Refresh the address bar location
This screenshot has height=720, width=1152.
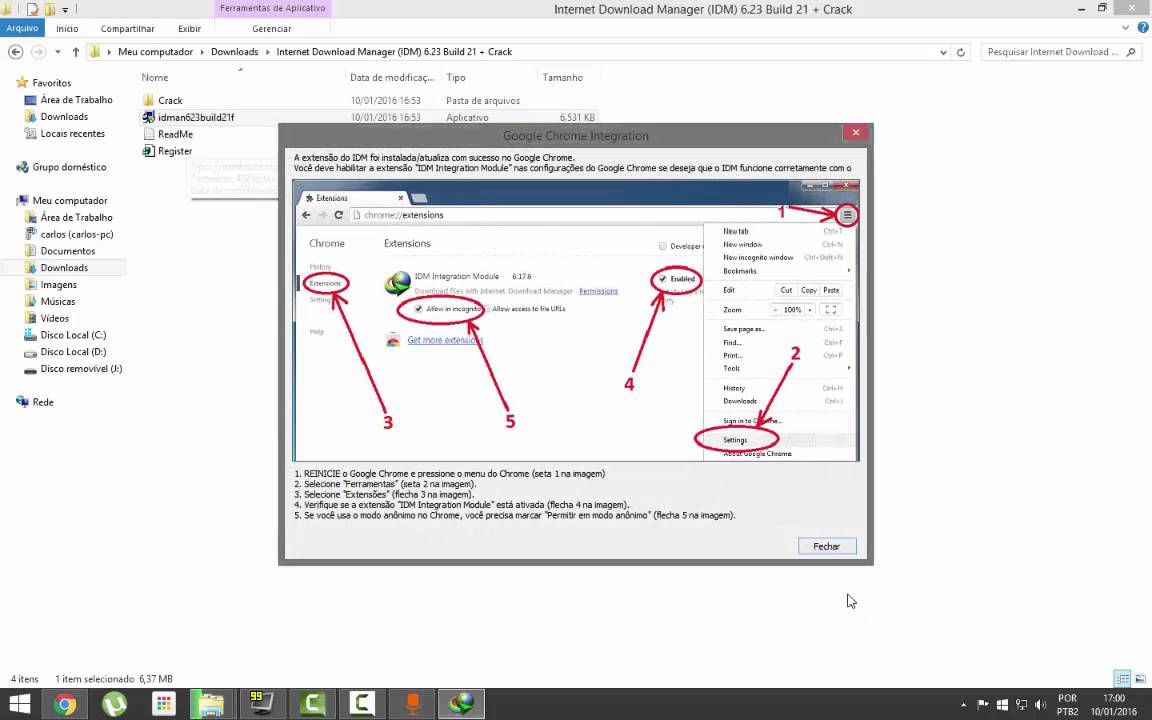tap(960, 52)
